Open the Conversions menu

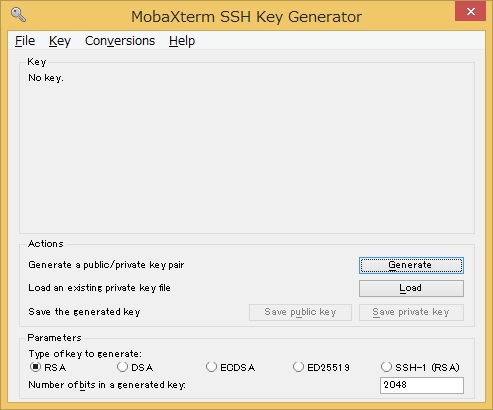tap(120, 41)
